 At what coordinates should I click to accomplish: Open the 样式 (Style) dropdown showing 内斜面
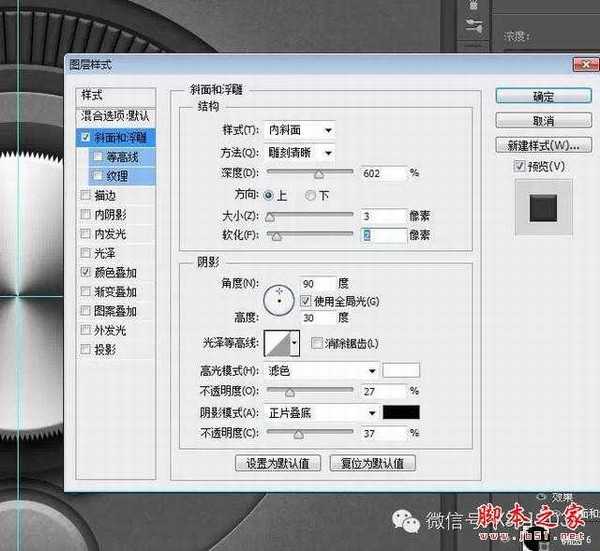coord(301,130)
